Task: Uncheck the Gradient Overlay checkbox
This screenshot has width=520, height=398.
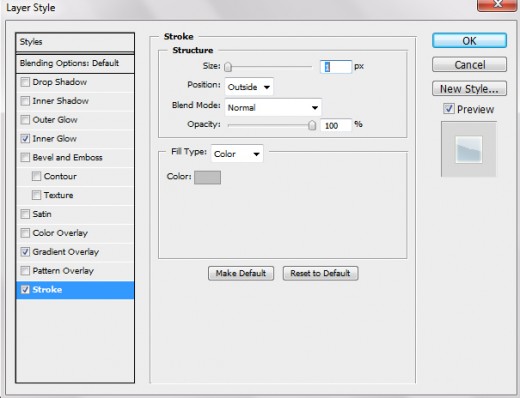Action: coord(25,252)
